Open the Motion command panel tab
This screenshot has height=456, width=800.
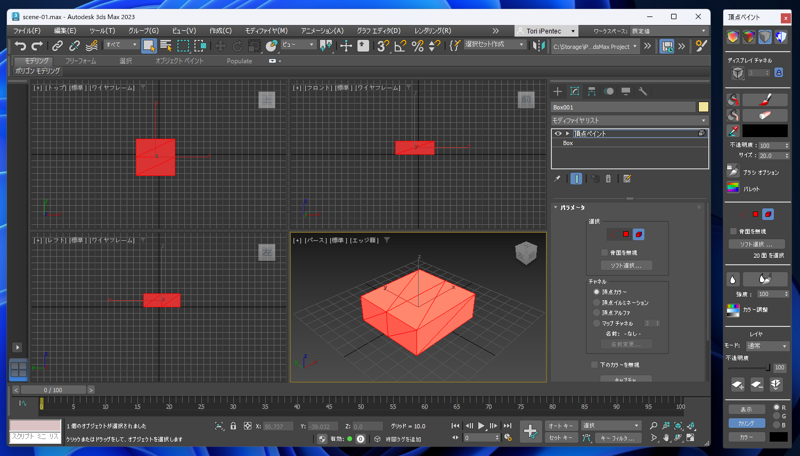tap(609, 91)
